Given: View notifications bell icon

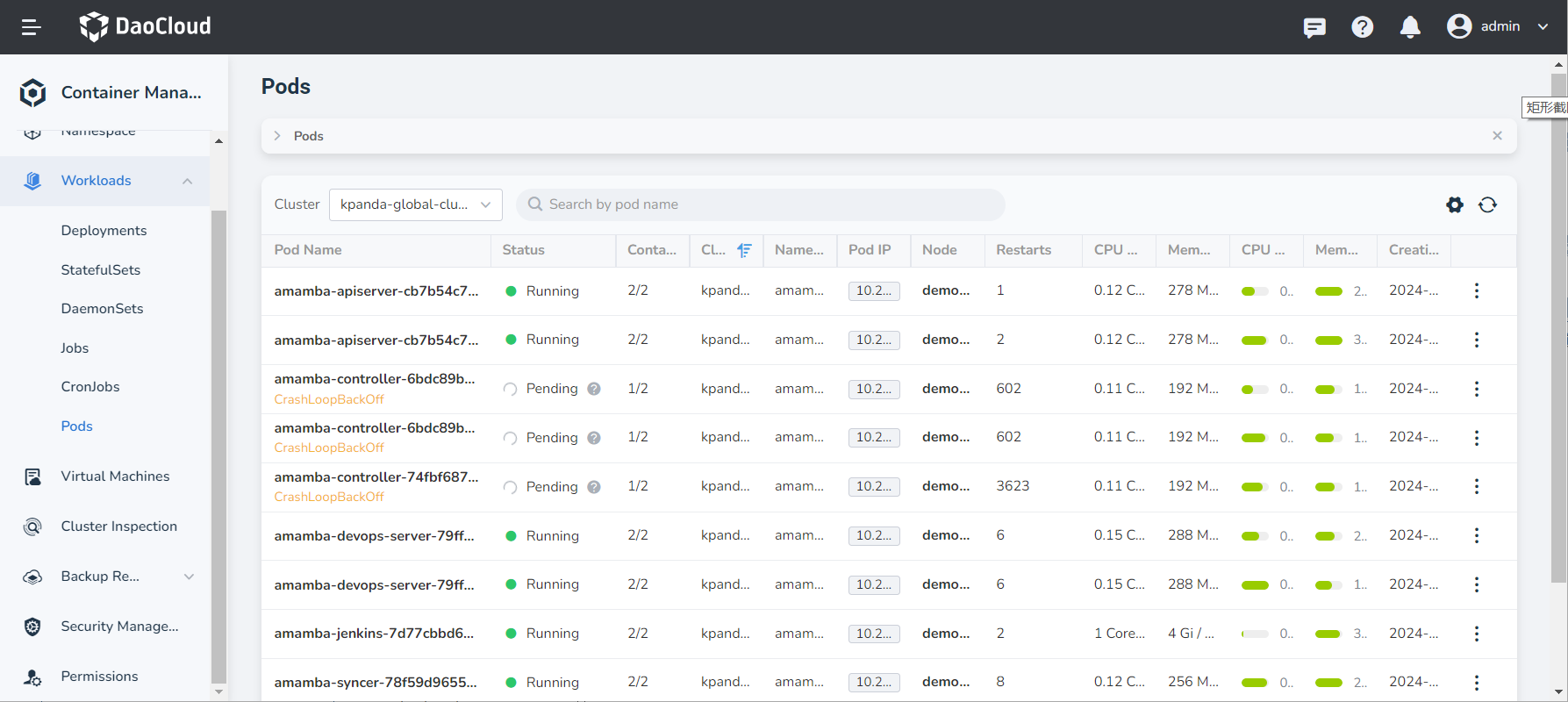Looking at the screenshot, I should (1410, 27).
